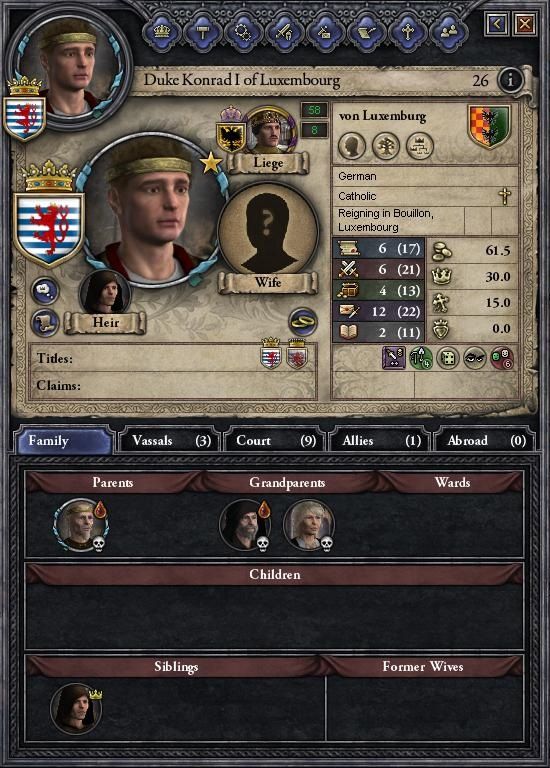Select the sibling portrait with crown
The image size is (550, 768).
click(x=76, y=709)
